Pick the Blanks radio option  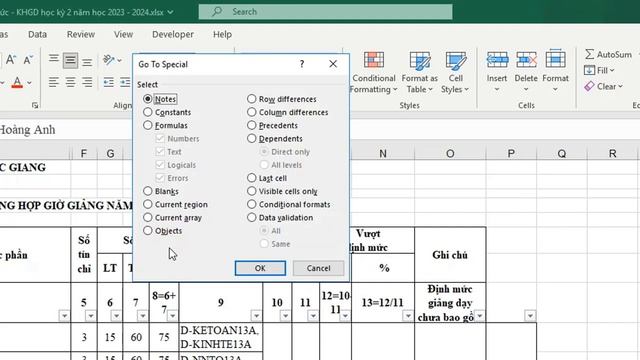pos(148,191)
